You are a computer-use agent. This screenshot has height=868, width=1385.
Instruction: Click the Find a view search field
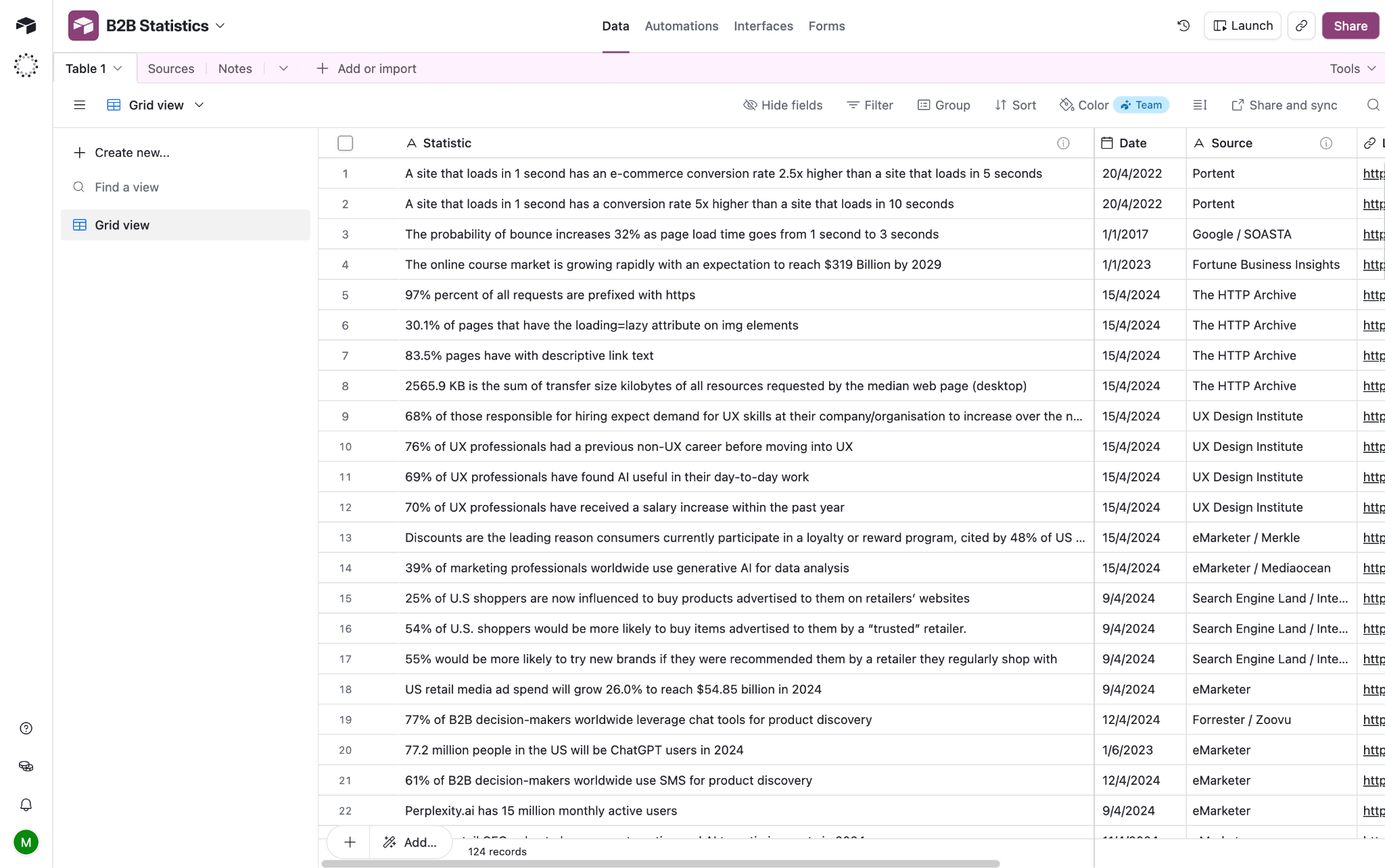point(185,187)
